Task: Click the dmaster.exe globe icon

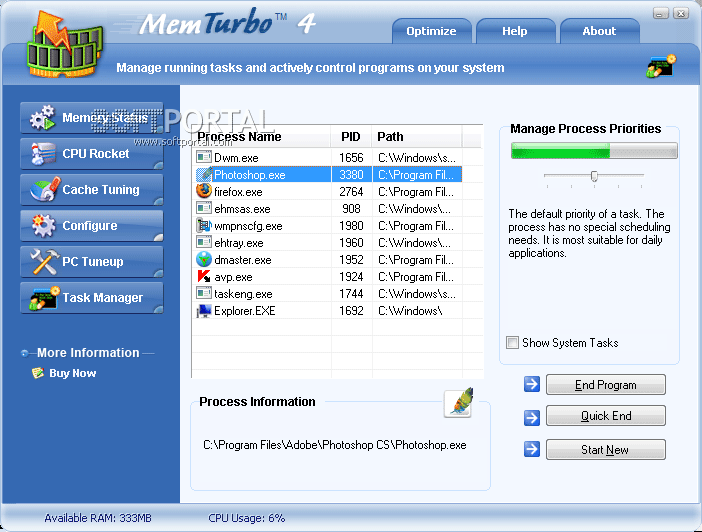Action: pyautogui.click(x=204, y=259)
